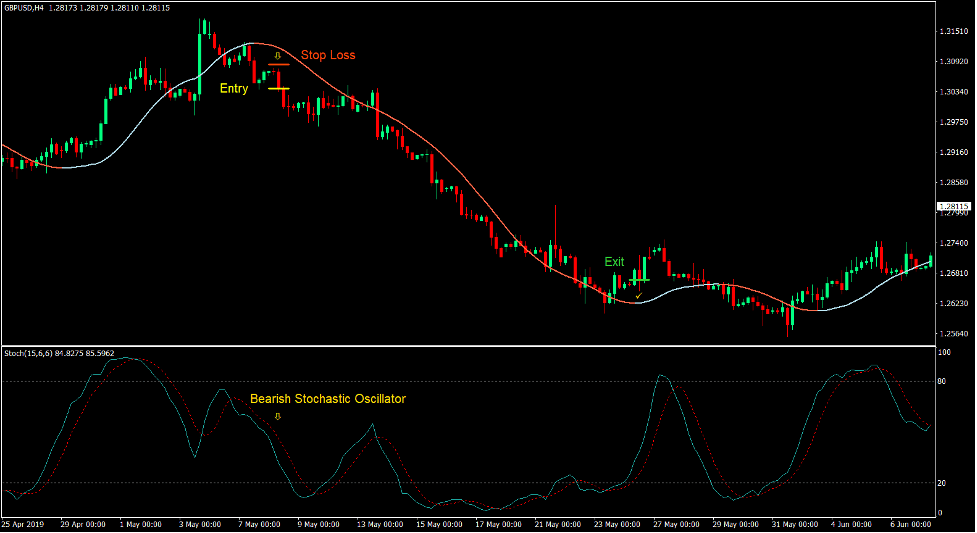This screenshot has width=977, height=533.
Task: Click the 21 May 00:00 date label
Action: (558, 524)
